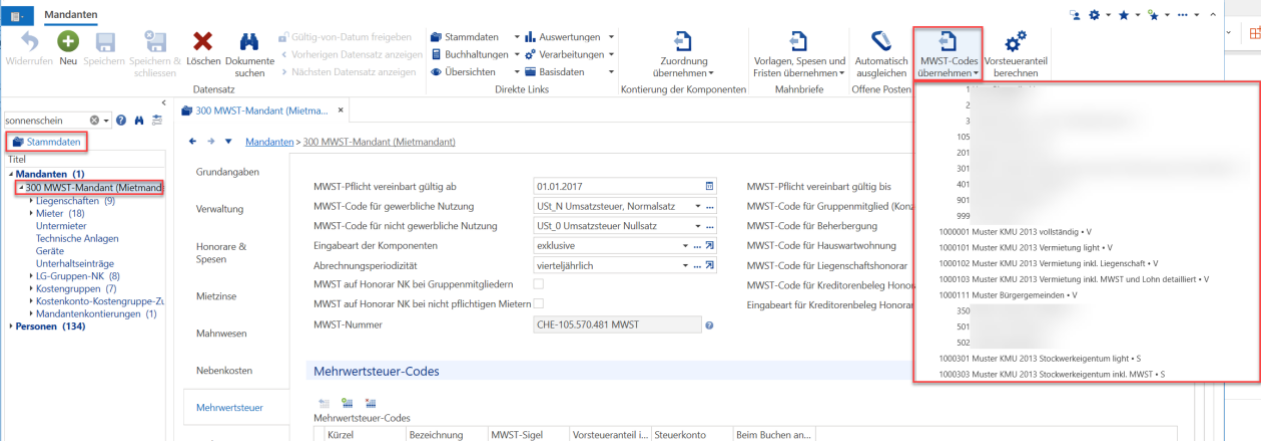
Task: Toggle MWST bei nicht pflichtigen Mietern checkbox
Action: pos(539,303)
